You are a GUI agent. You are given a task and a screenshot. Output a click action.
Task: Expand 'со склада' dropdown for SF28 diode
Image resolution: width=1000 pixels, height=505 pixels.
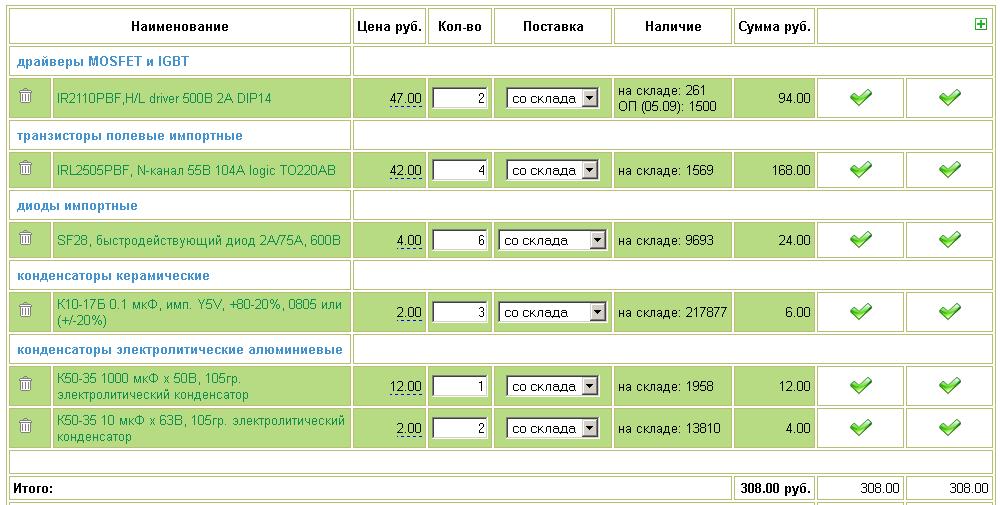tap(552, 240)
